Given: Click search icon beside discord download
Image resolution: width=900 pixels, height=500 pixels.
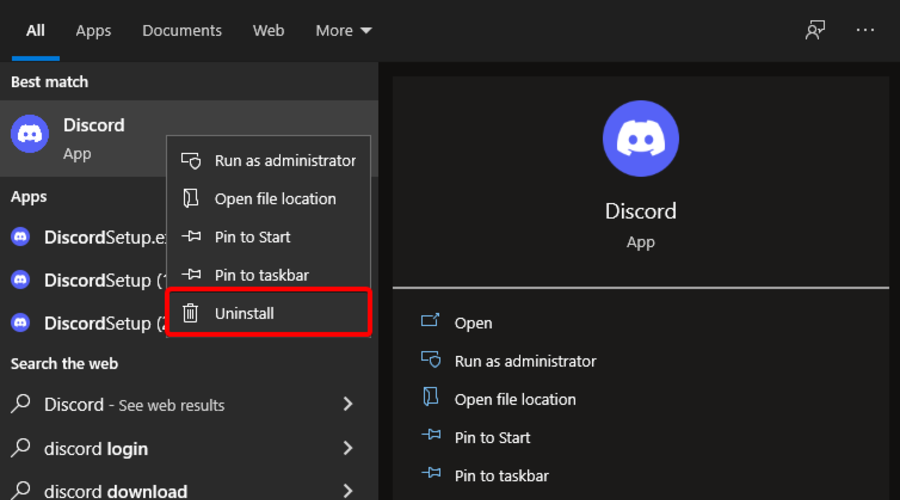Looking at the screenshot, I should click(21, 490).
